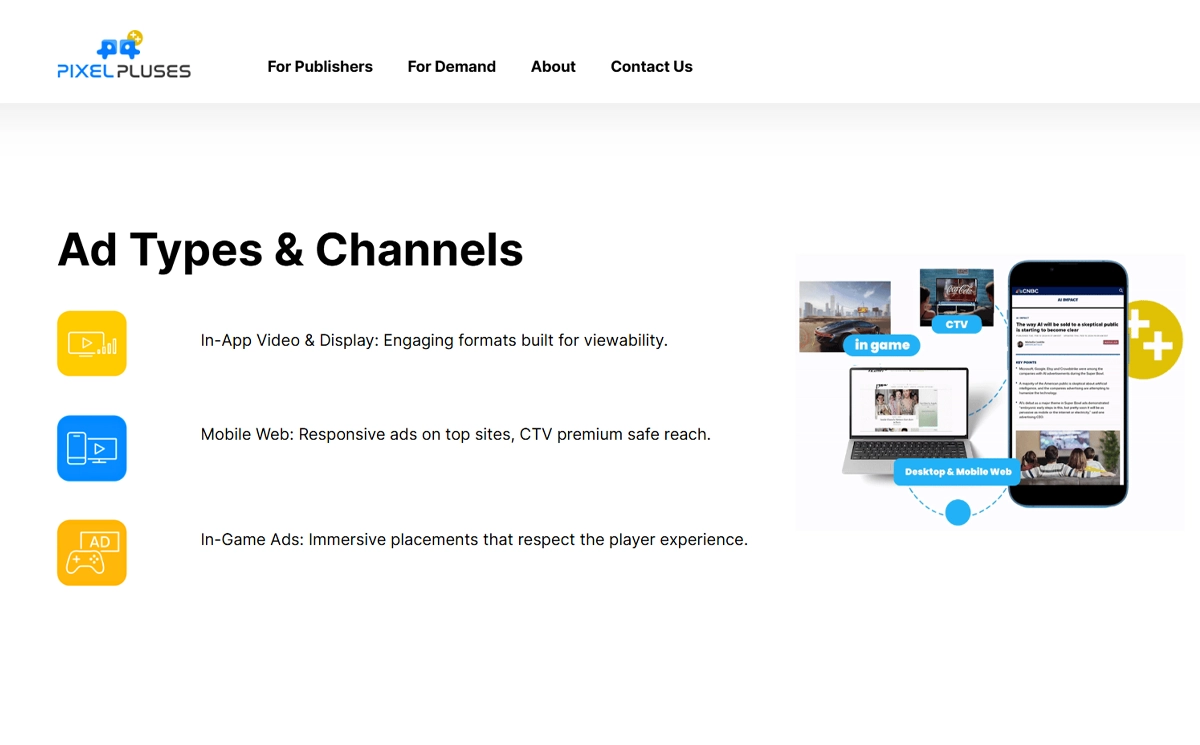Click the In-Game Ads immersive placements text

[x=474, y=540]
